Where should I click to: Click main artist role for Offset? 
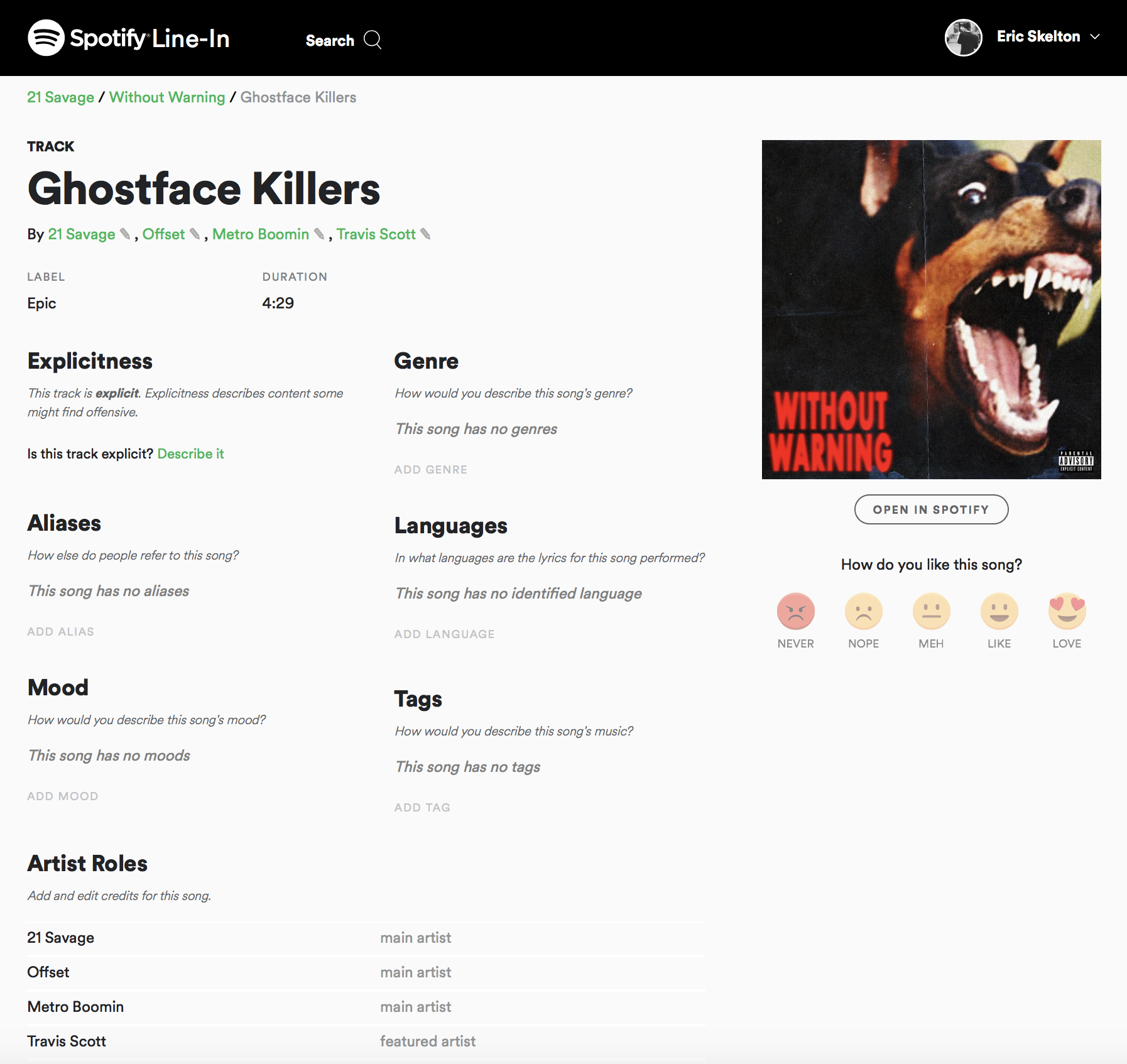pyautogui.click(x=416, y=972)
